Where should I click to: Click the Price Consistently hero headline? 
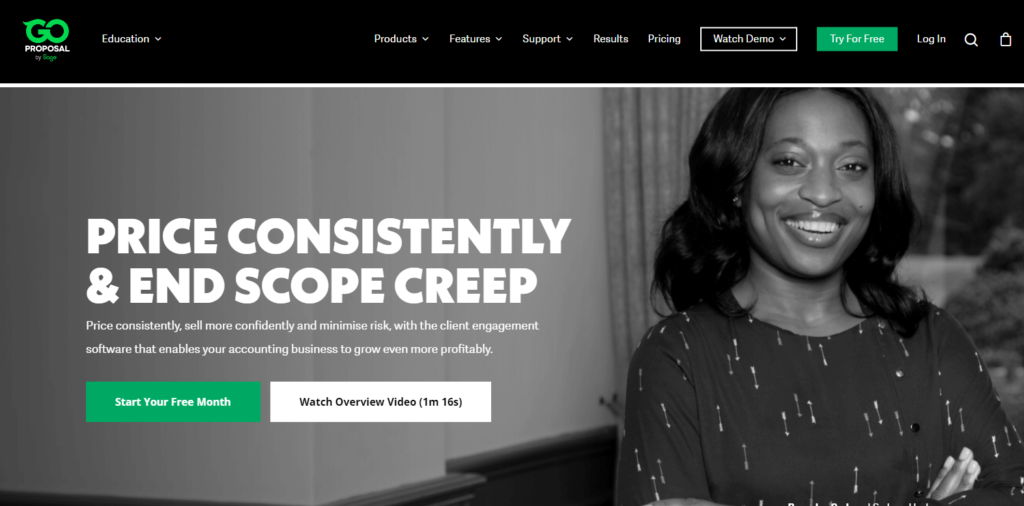point(328,260)
